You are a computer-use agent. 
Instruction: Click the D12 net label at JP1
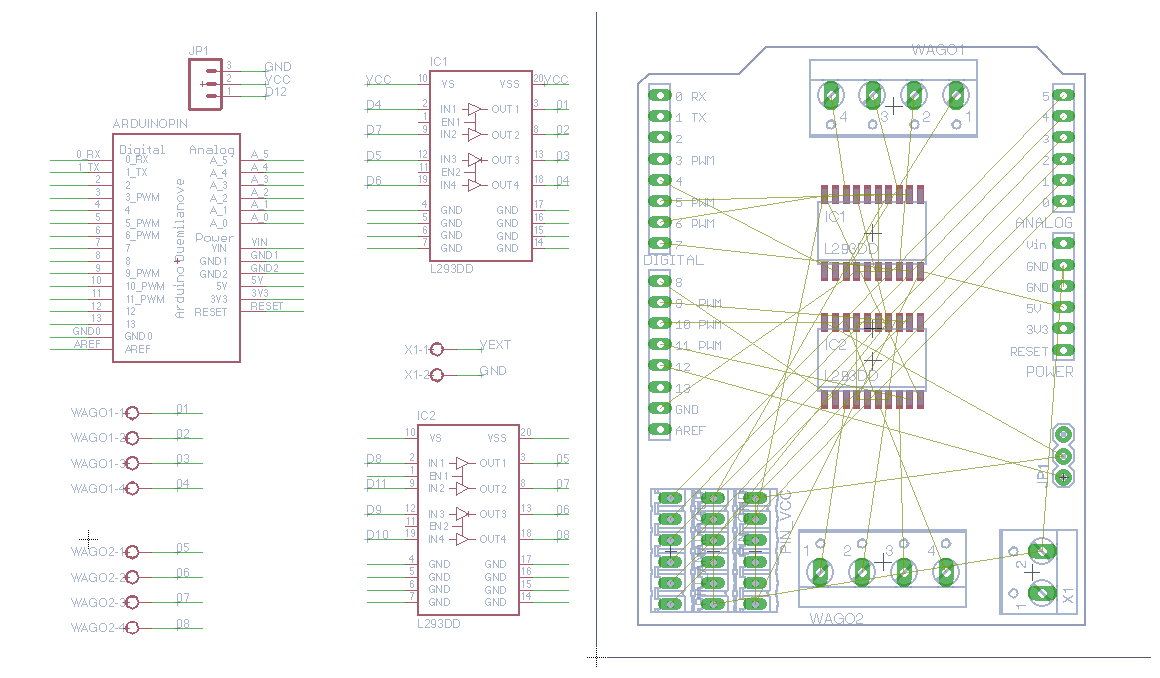(x=275, y=92)
